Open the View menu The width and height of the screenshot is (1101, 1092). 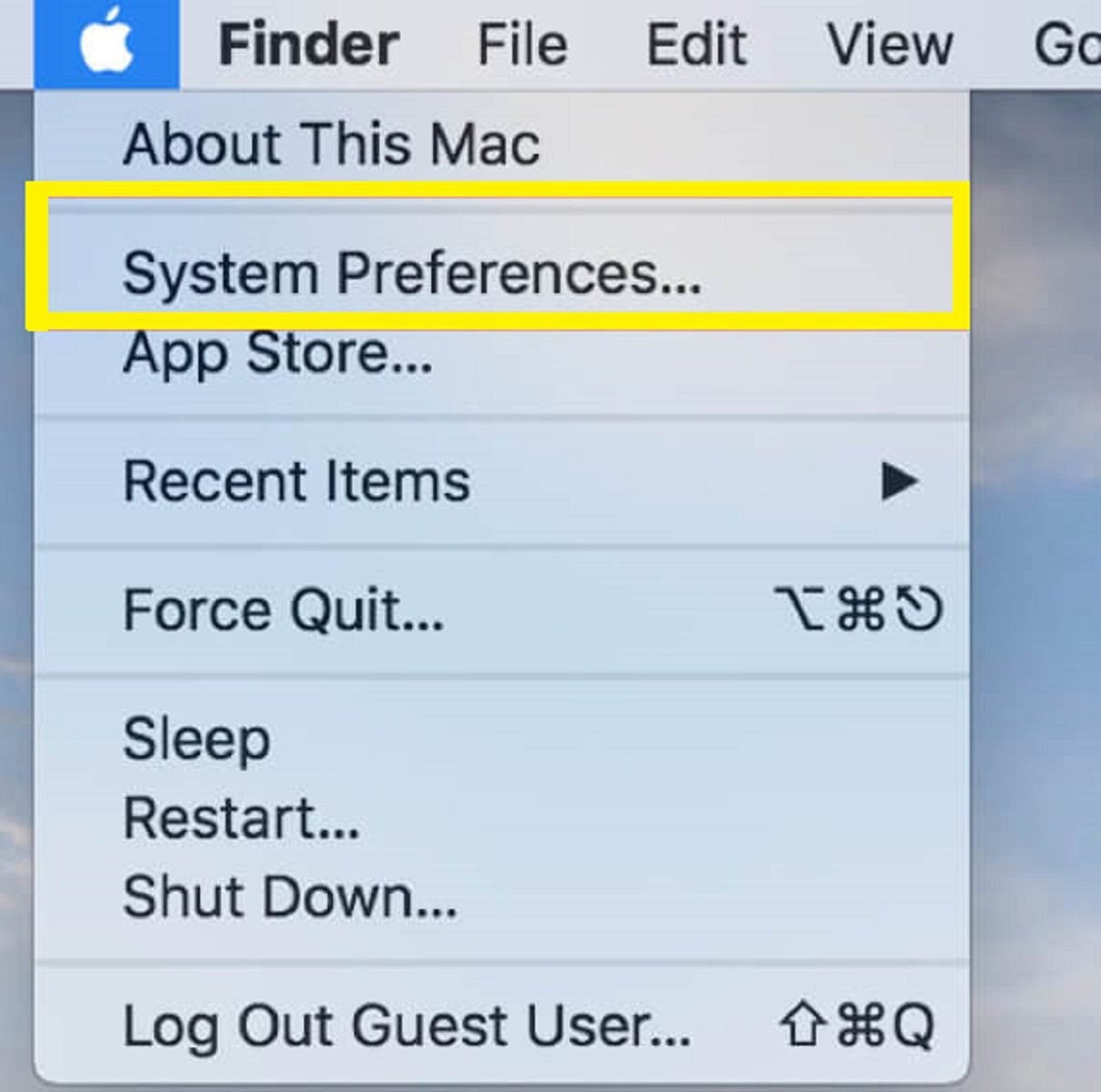[889, 44]
